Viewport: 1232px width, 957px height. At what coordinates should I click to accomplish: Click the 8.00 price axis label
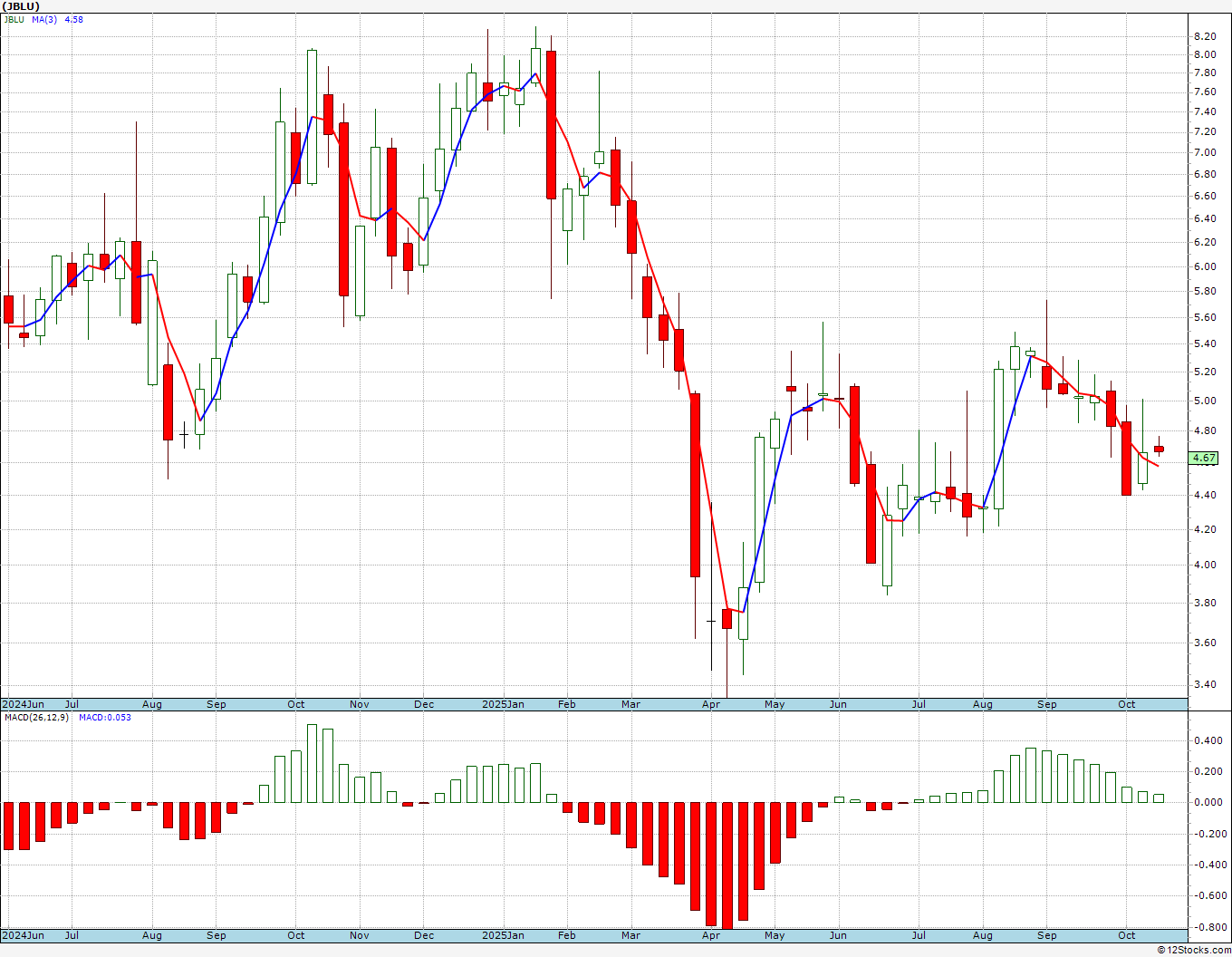pos(1205,54)
